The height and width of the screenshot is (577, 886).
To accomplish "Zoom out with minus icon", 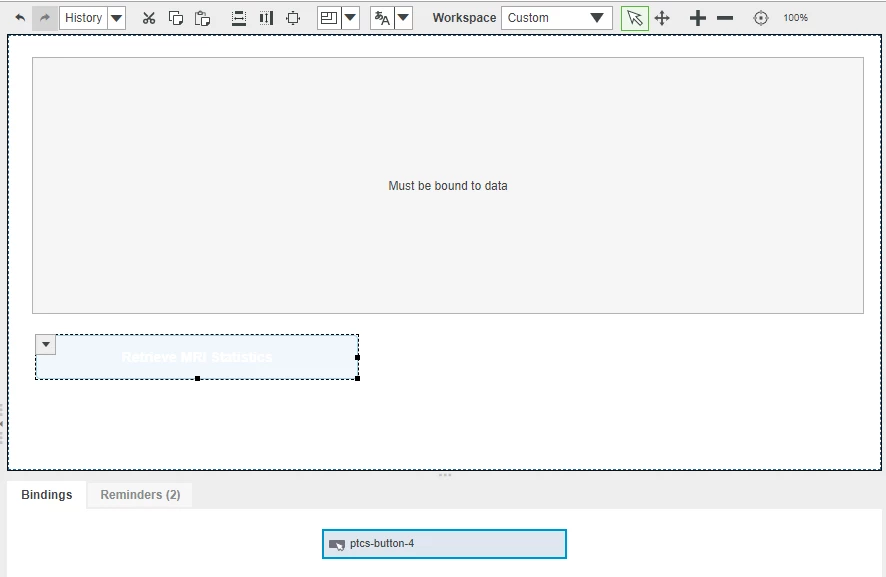I will pos(725,18).
